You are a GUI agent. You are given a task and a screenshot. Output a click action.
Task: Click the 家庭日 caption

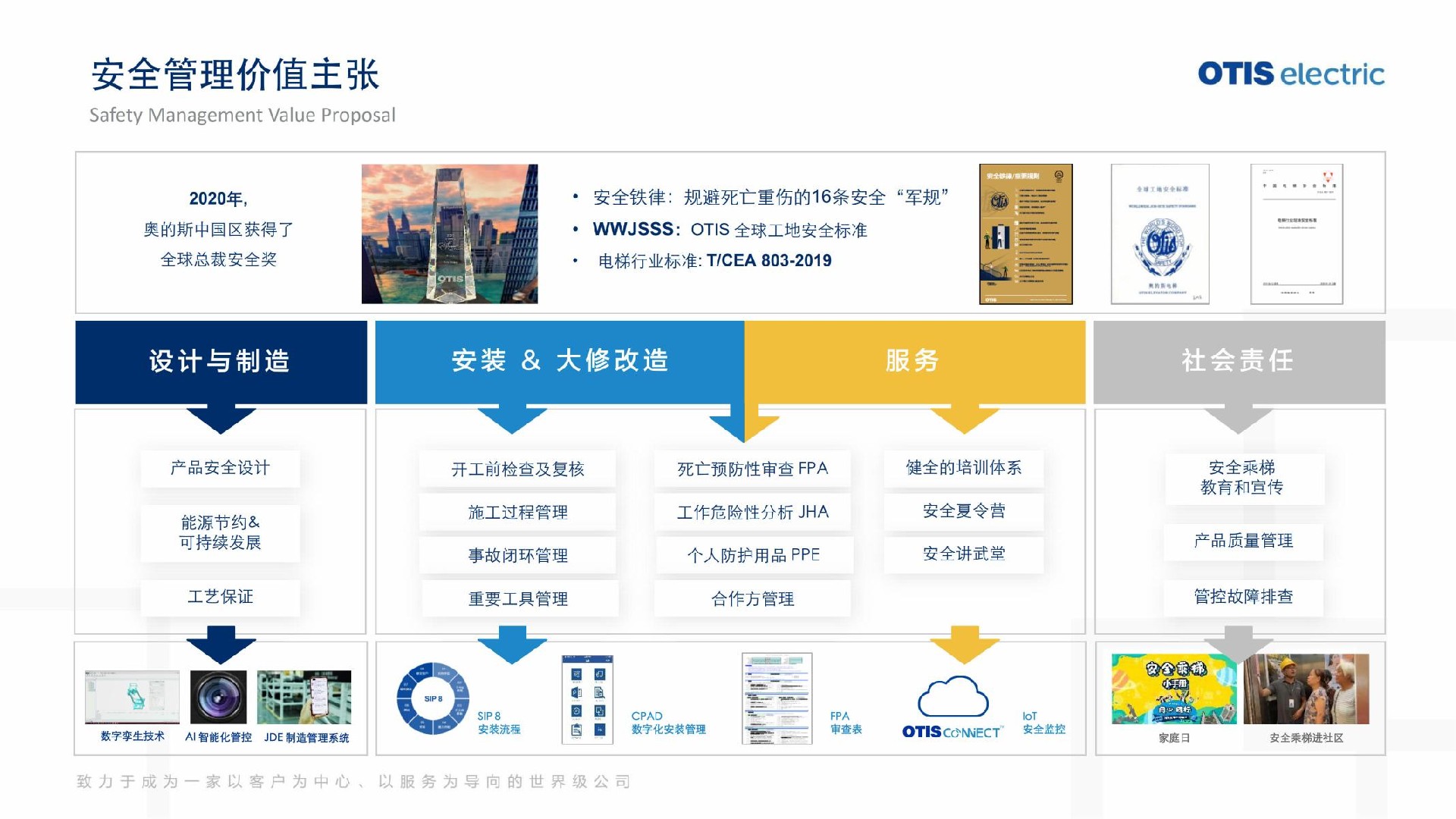point(1174,738)
